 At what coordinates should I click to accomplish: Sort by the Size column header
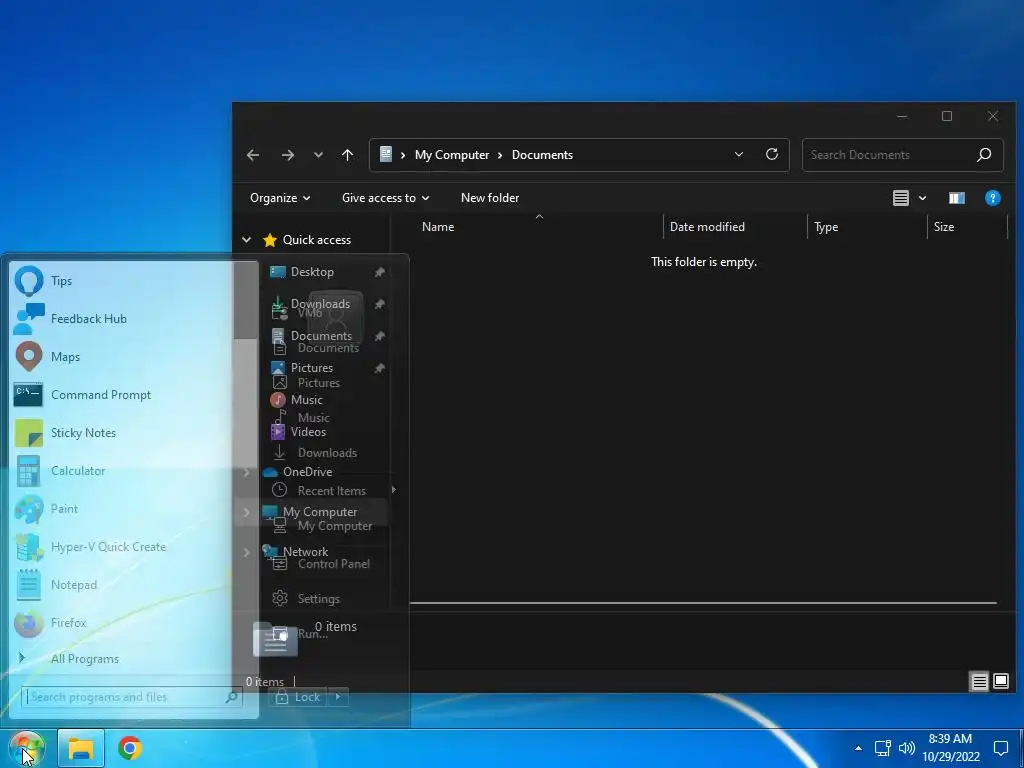944,227
